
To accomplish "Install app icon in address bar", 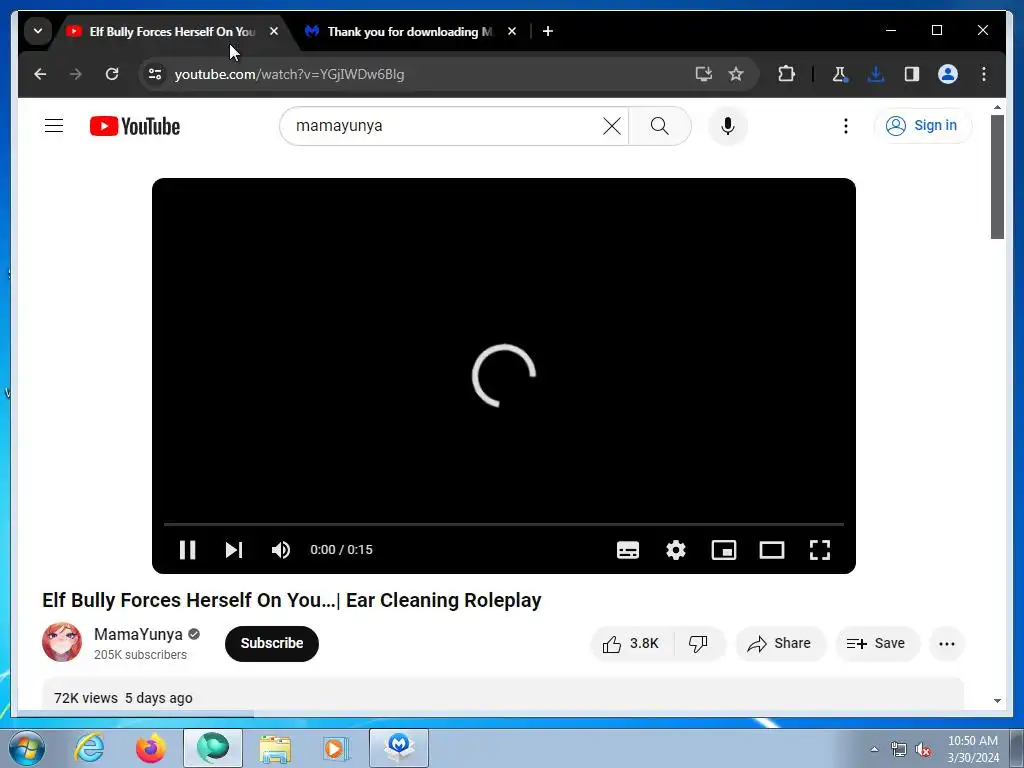I will click(x=703, y=74).
